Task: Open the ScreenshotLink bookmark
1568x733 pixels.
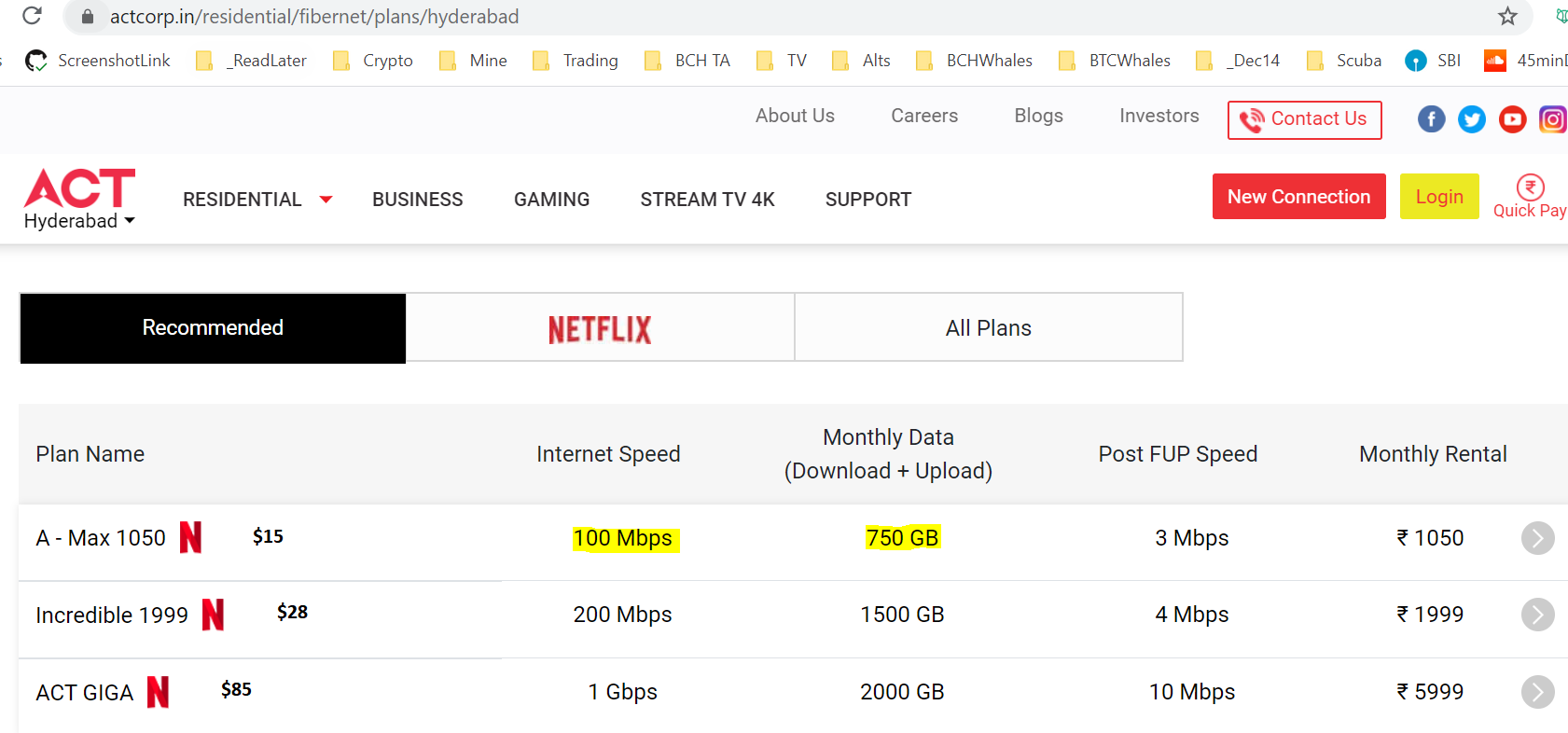Action: (x=98, y=61)
